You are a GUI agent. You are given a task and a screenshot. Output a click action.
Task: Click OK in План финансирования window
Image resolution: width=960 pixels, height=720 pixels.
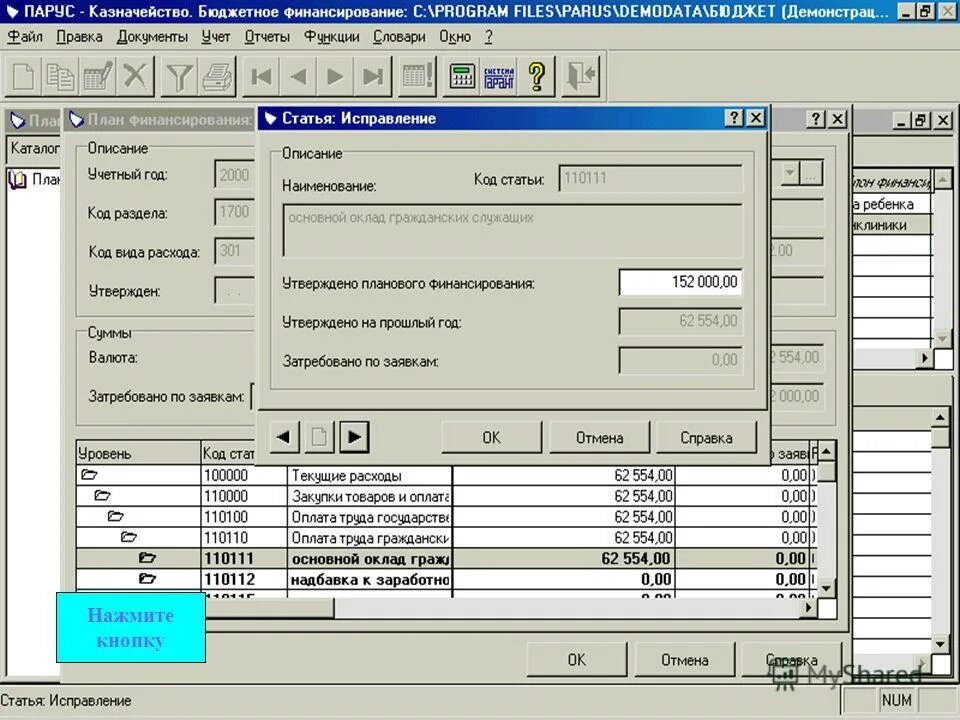577,660
